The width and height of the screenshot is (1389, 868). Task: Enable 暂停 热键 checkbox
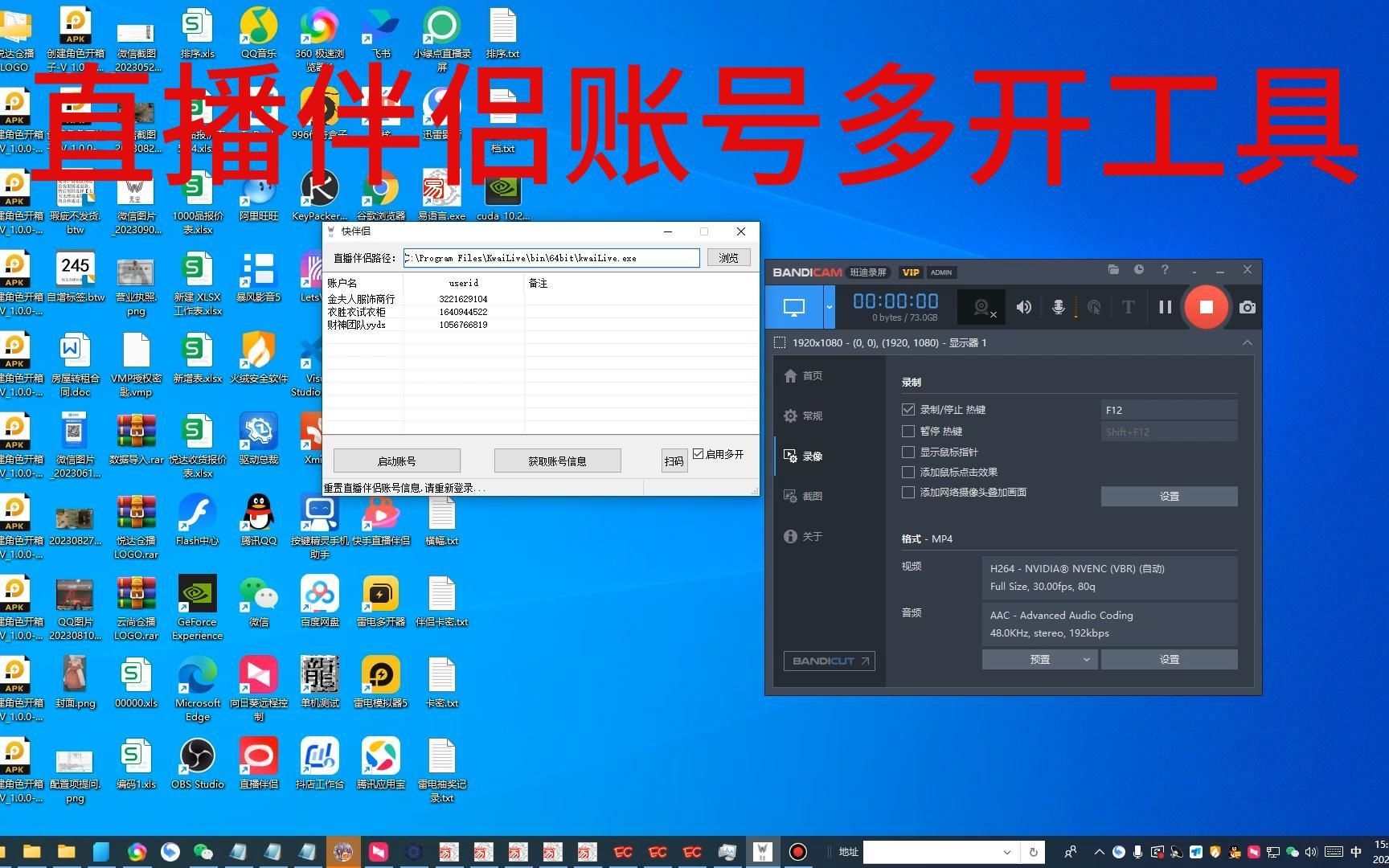[x=908, y=432]
